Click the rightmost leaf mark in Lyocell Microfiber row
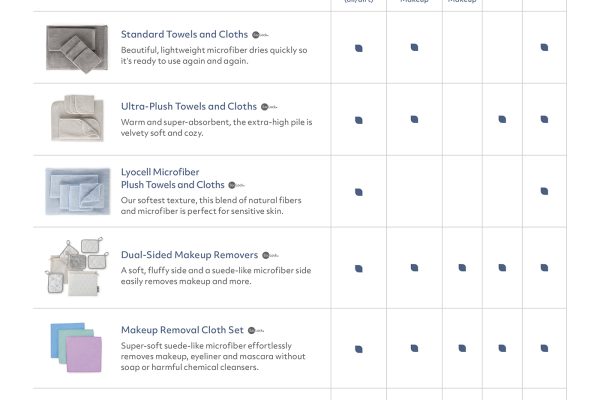 coord(544,191)
